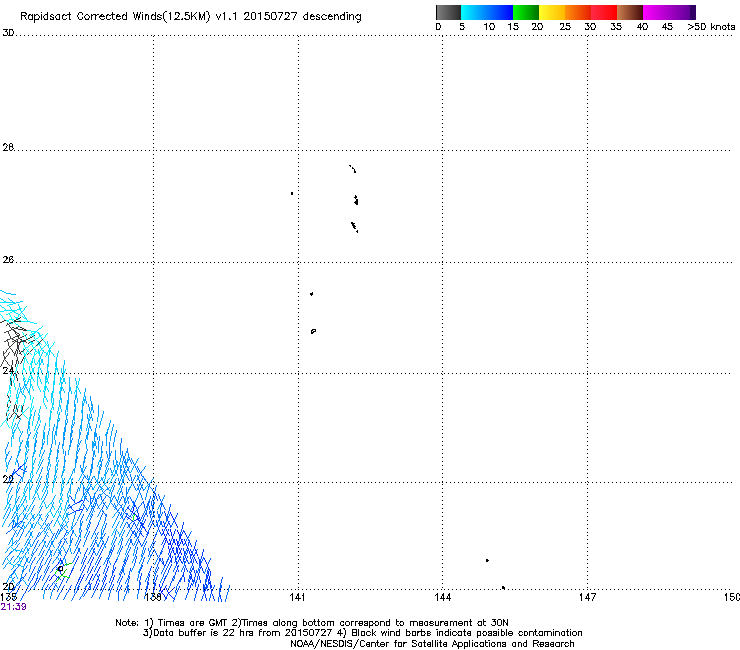740x650 pixels.
Task: Click the 'Data buffer is 22 hrs' note
Action: coord(362,633)
